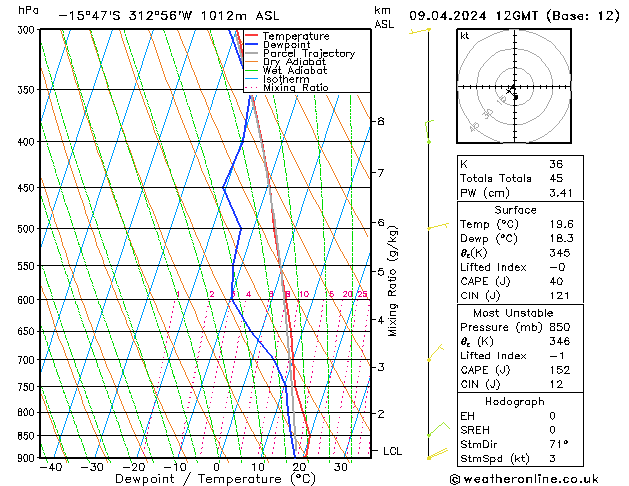Screen dimensions: 629x486
Task: Click the 'LCL' marker label
Action: [392, 452]
